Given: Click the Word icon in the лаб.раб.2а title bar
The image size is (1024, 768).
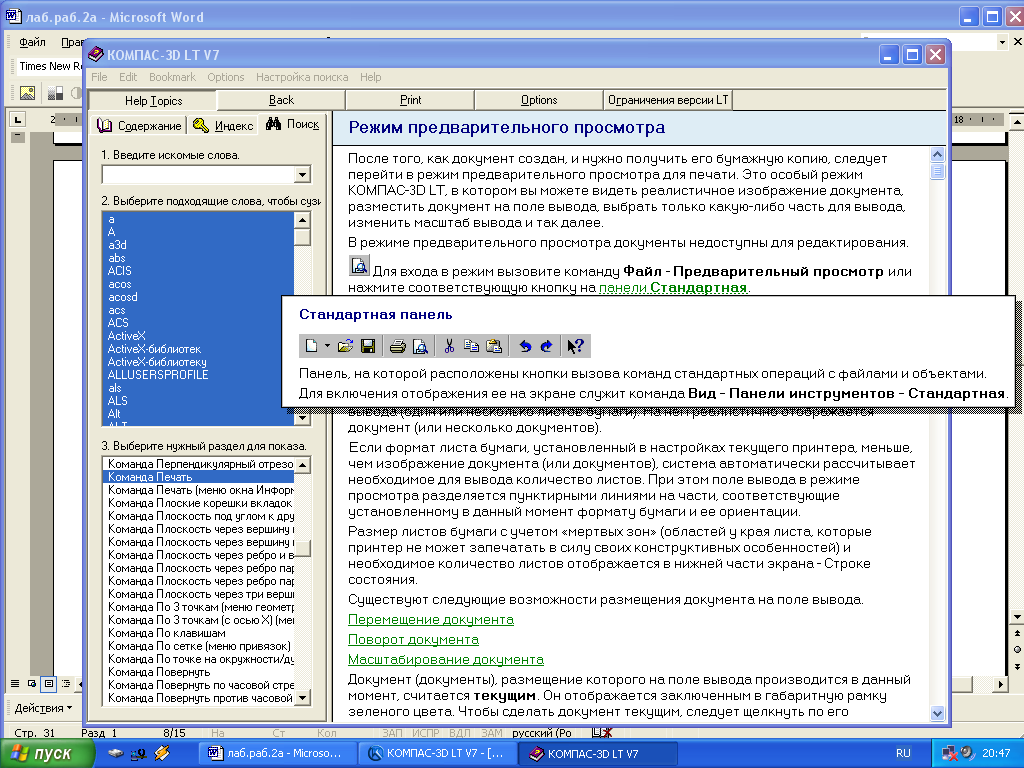Looking at the screenshot, I should click(x=13, y=16).
